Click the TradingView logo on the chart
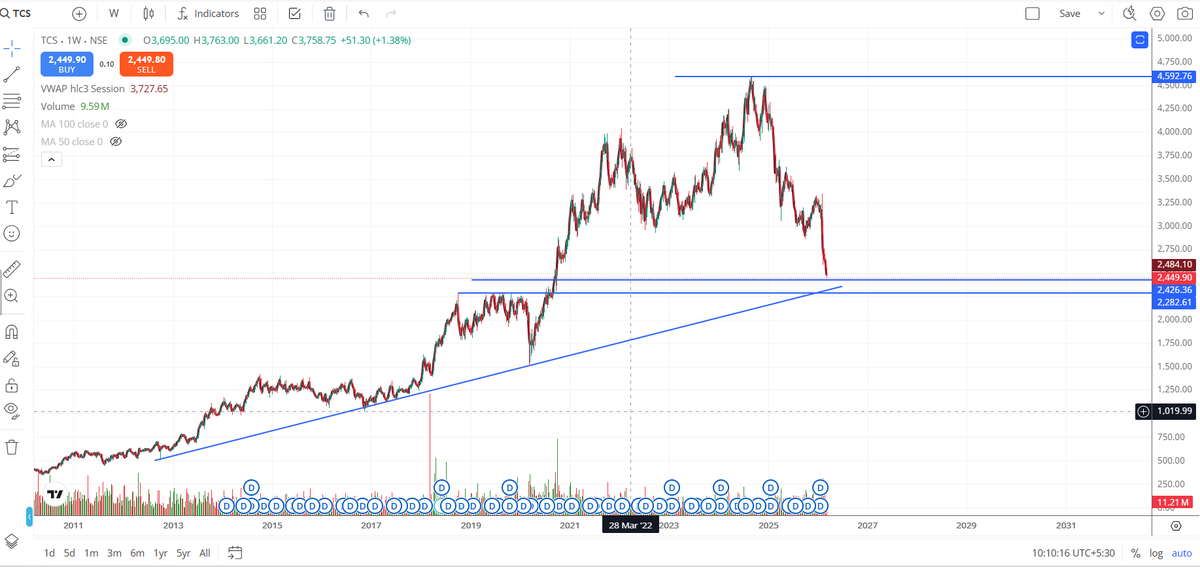This screenshot has width=1200, height=567. (55, 494)
